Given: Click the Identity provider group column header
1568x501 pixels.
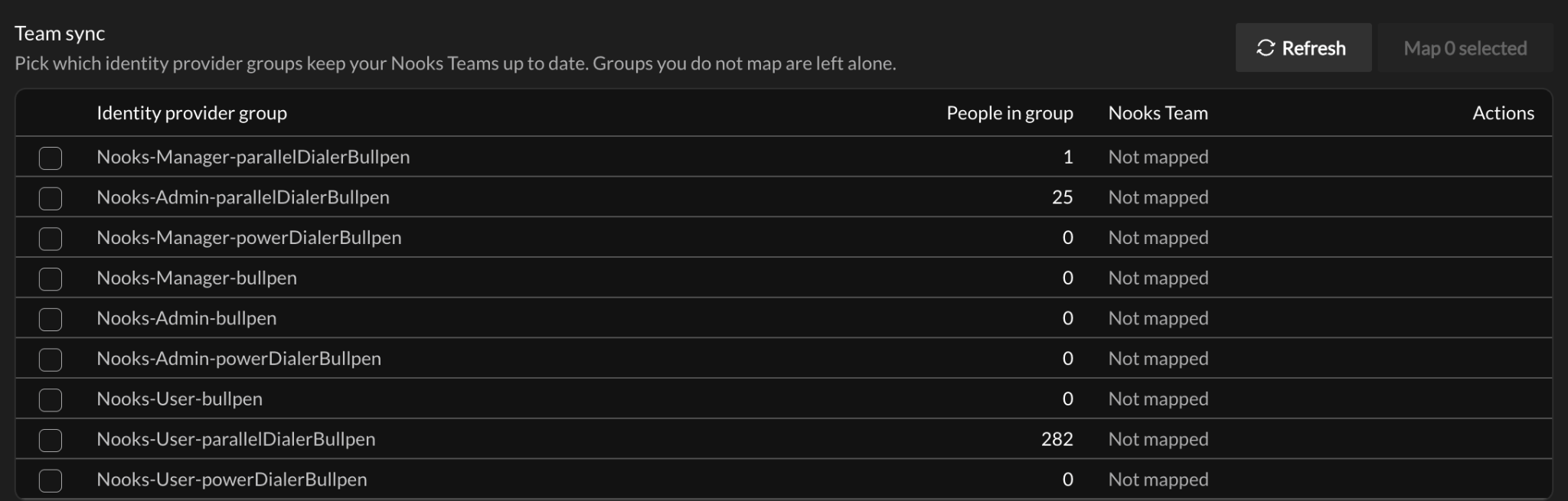Looking at the screenshot, I should [191, 113].
